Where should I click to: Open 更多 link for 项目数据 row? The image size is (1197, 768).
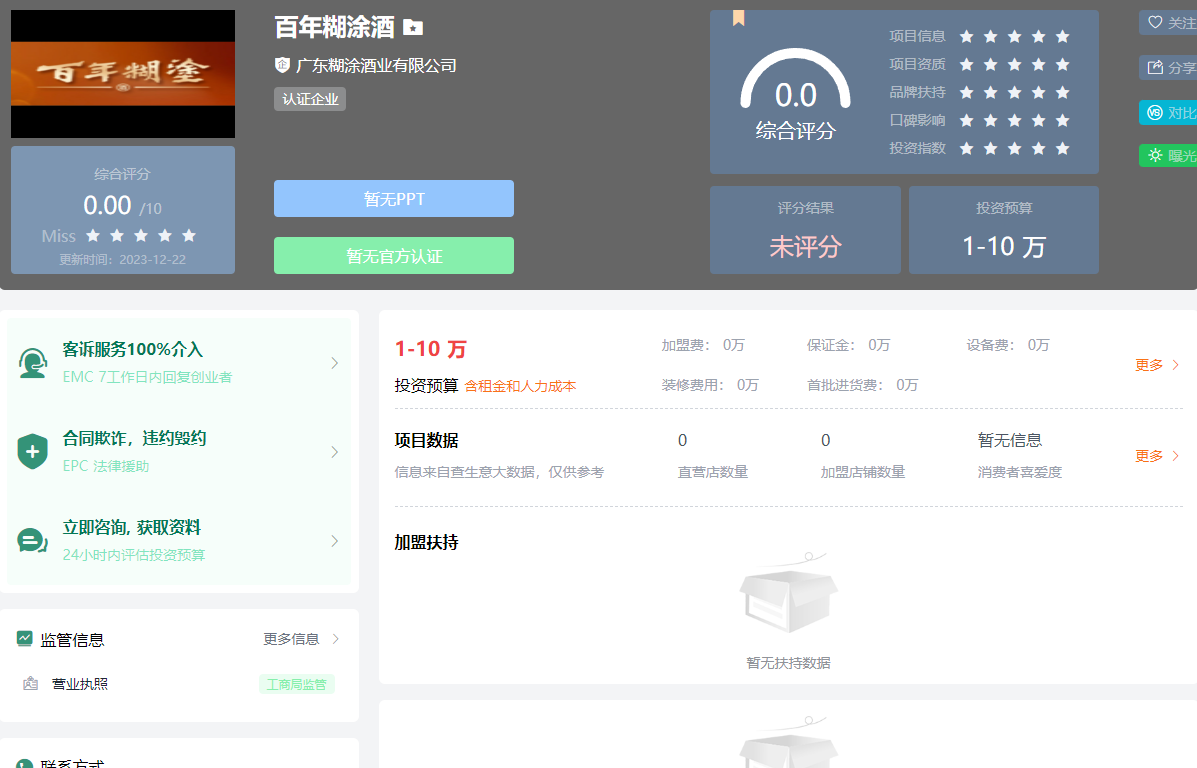1157,456
